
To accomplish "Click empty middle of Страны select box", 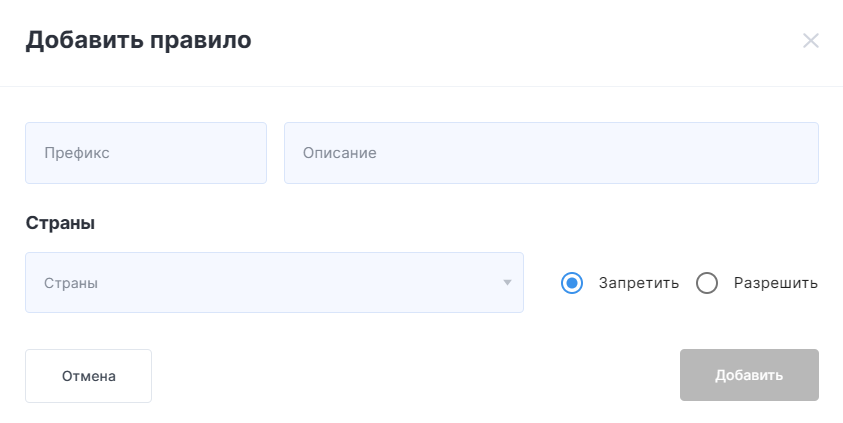I will coord(296,282).
